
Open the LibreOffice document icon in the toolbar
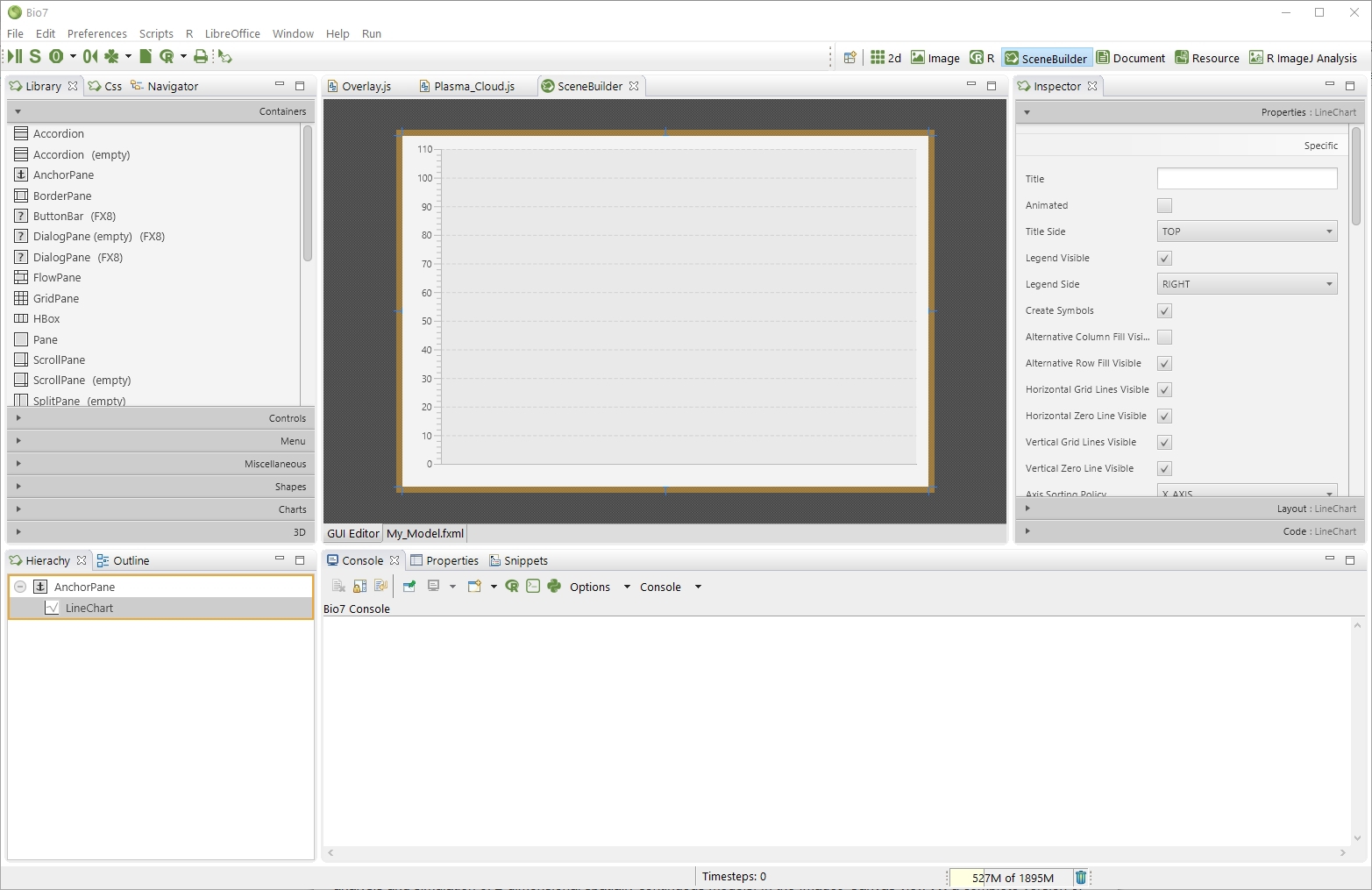point(145,56)
